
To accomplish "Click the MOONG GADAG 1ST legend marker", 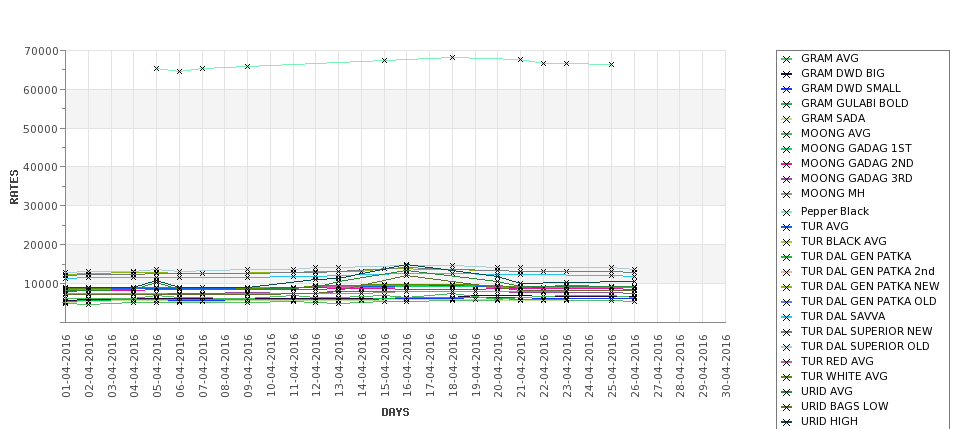I will [x=787, y=149].
